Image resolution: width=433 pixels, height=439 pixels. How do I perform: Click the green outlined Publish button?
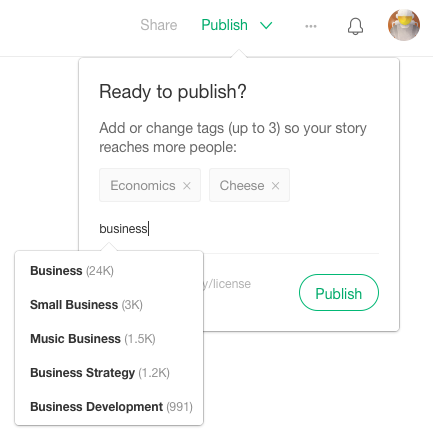339,293
